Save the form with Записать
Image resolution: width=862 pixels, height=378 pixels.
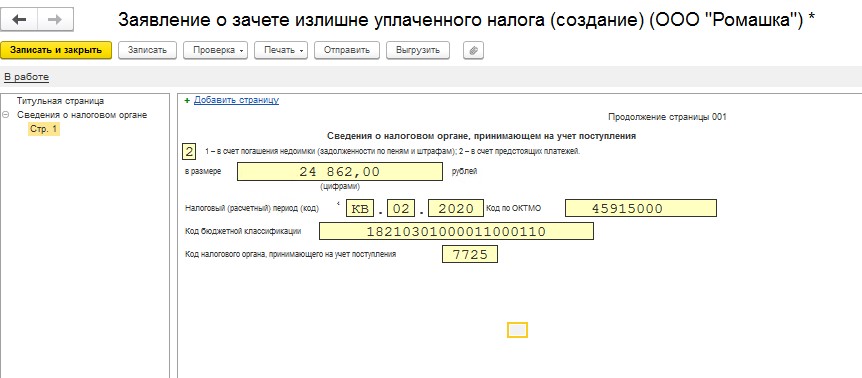point(147,50)
